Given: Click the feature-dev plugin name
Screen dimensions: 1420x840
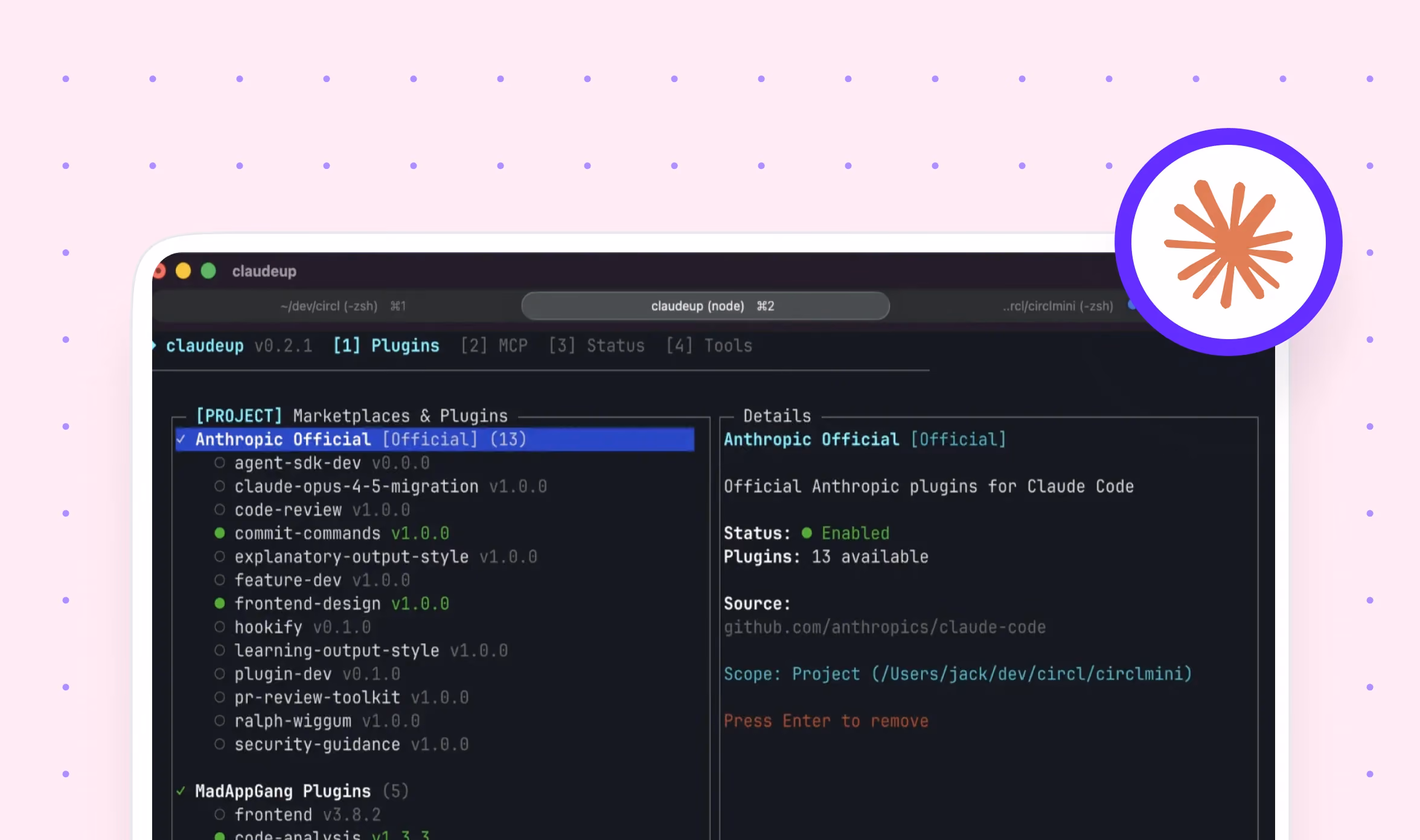Looking at the screenshot, I should coord(288,580).
